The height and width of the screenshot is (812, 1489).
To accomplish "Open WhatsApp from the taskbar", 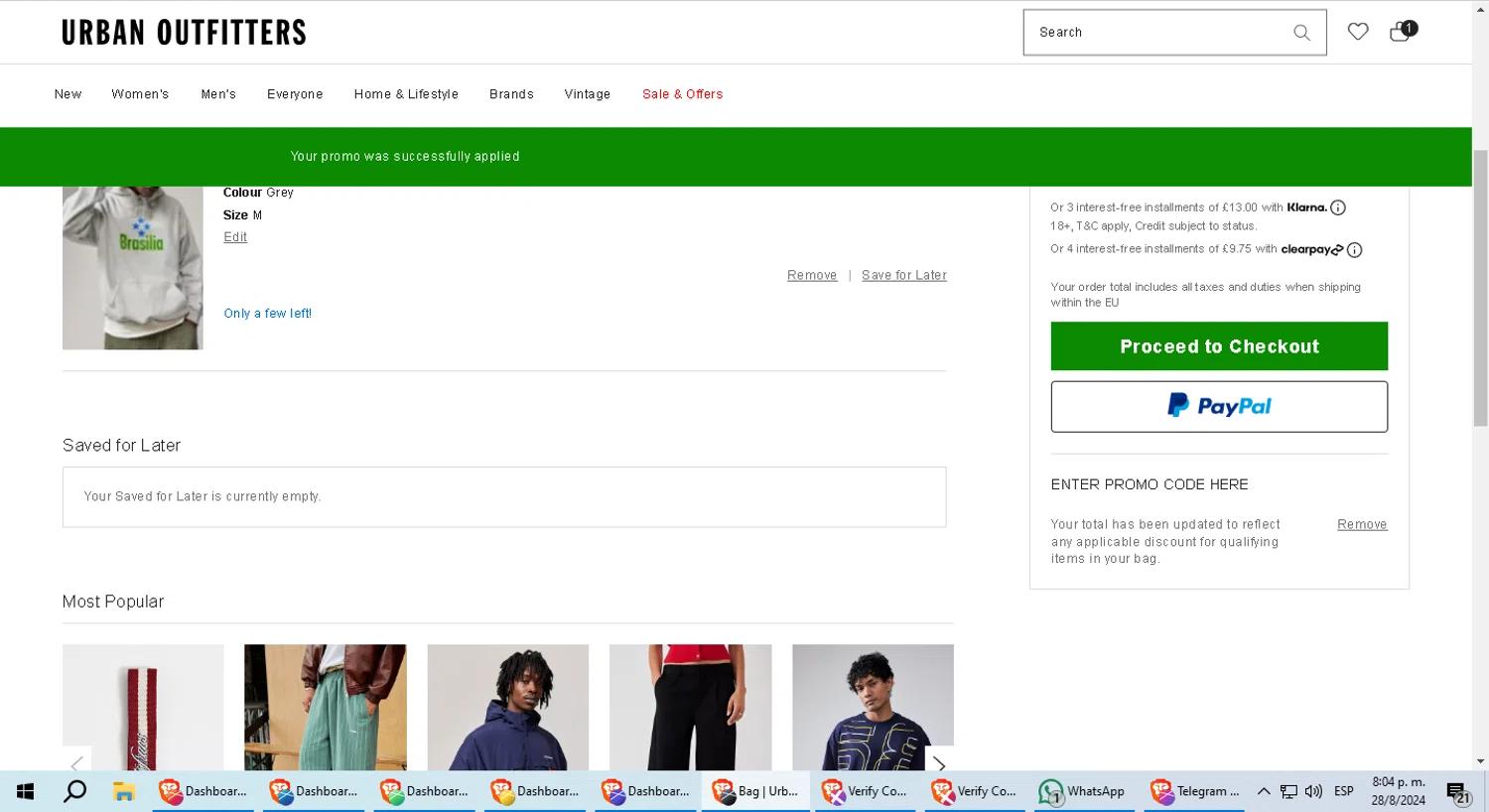I will [1082, 791].
